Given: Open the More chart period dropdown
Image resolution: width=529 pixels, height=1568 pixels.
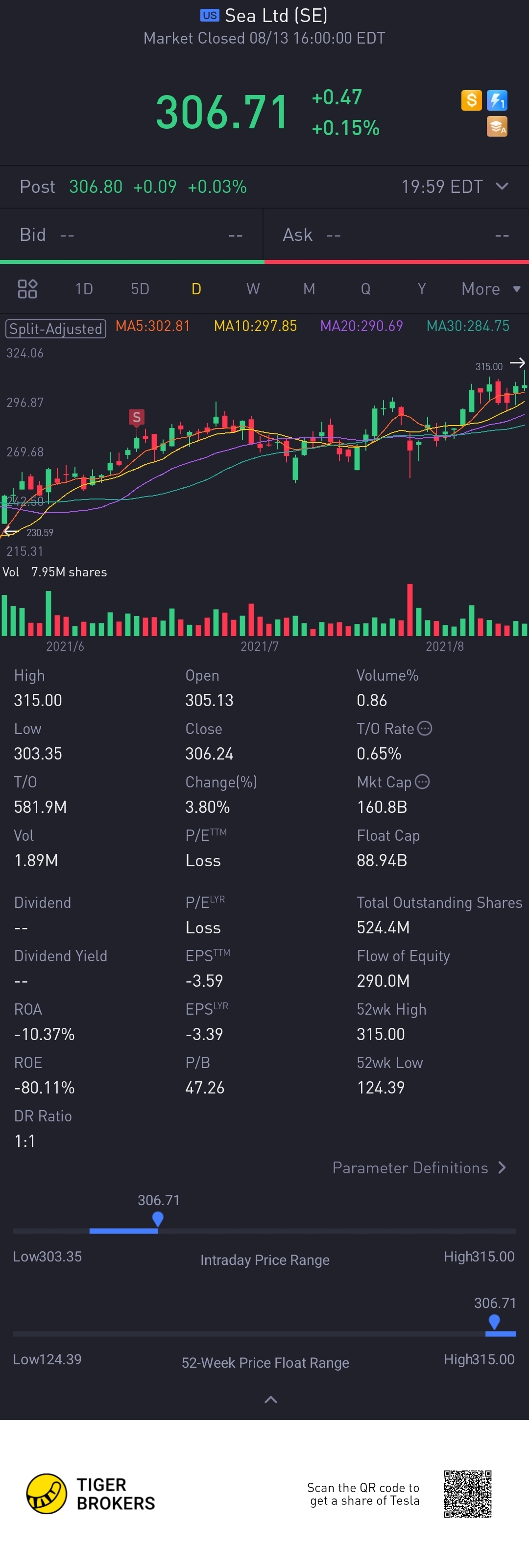Looking at the screenshot, I should coord(491,288).
